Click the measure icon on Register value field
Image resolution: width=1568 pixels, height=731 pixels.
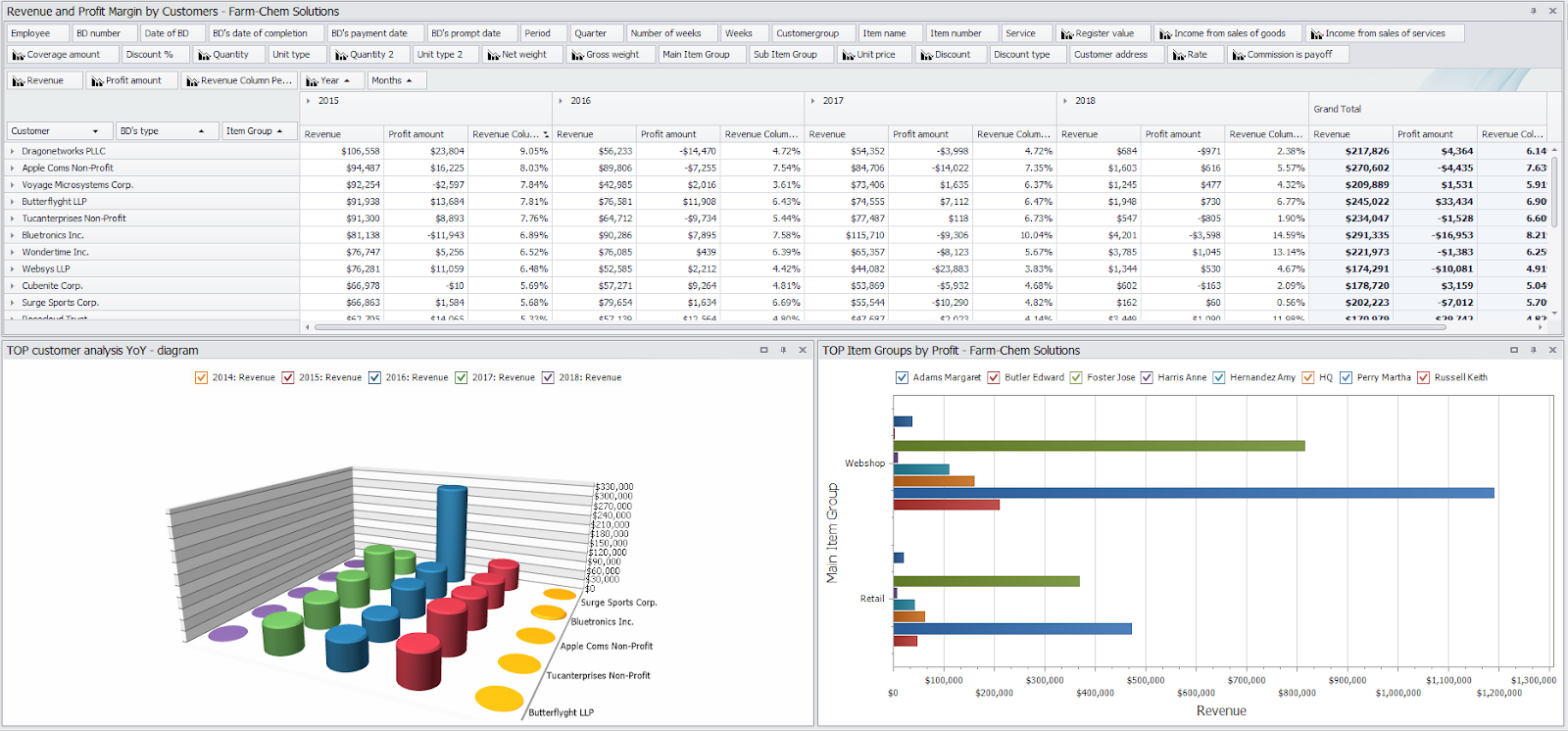coord(1067,33)
